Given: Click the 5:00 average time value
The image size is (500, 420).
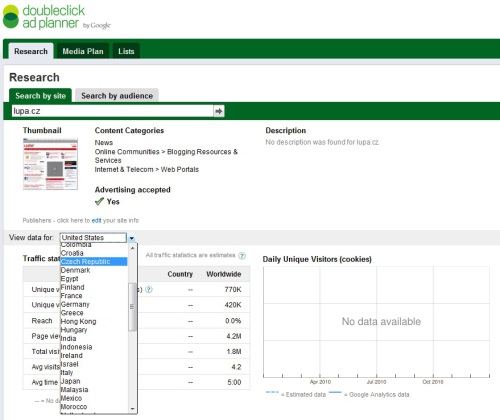Looking at the screenshot, I should point(234,382).
